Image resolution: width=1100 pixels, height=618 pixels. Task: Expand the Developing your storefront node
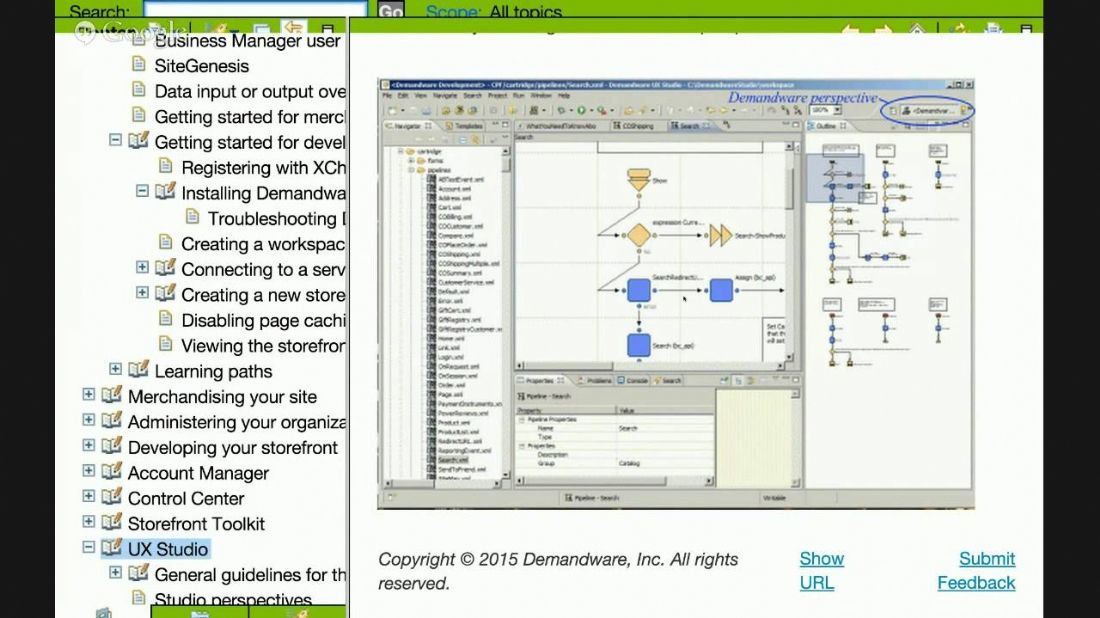(x=88, y=445)
